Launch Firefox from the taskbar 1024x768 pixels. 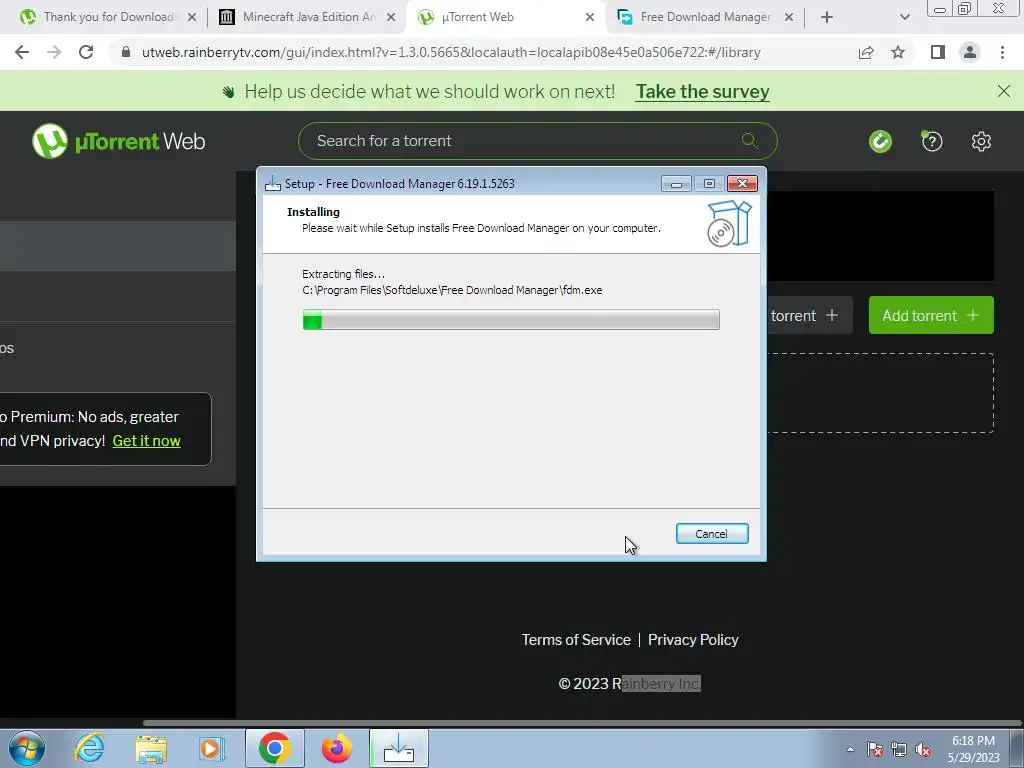[337, 748]
